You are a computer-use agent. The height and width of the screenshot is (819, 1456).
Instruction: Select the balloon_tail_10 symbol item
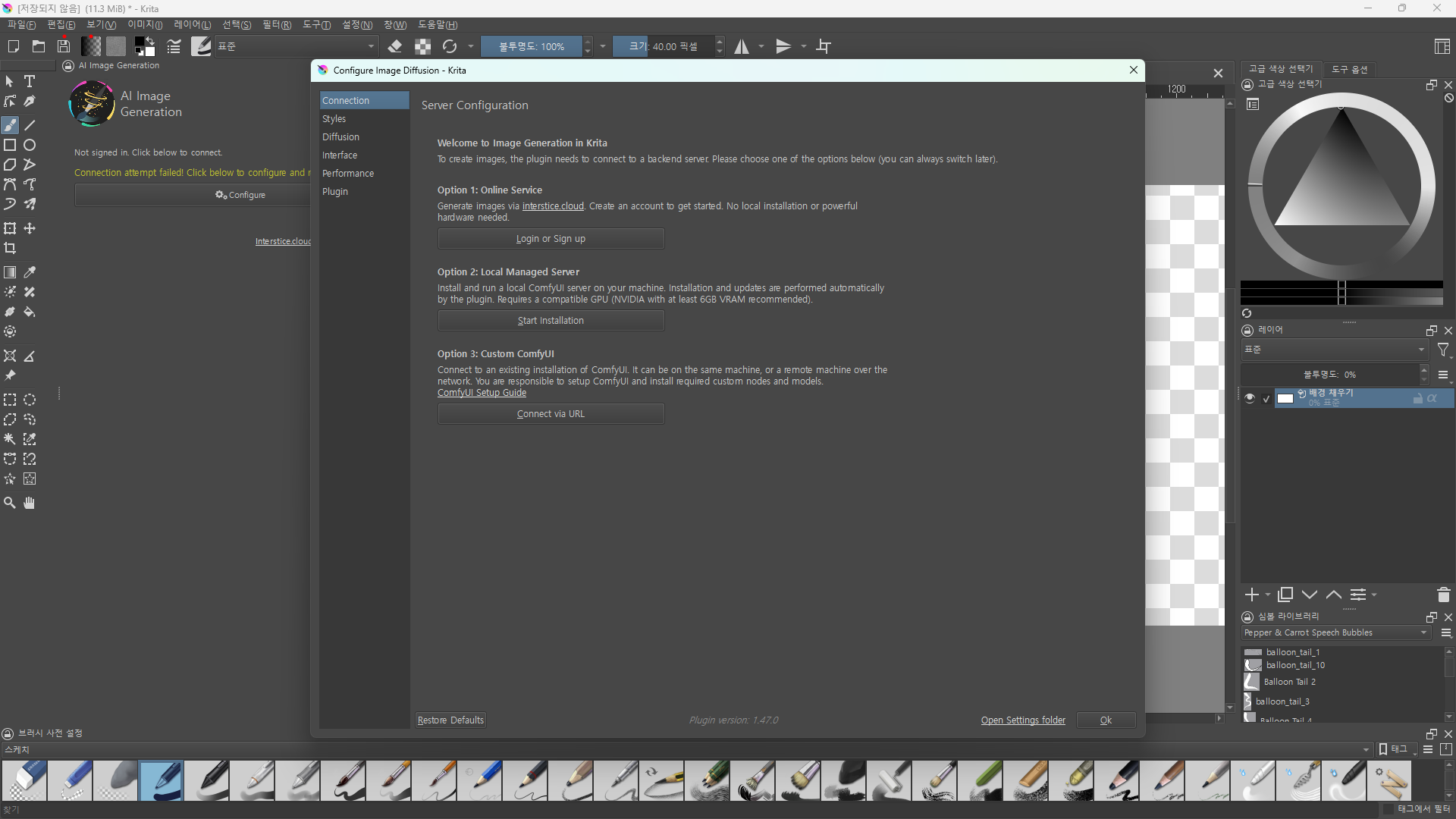pos(1294,665)
